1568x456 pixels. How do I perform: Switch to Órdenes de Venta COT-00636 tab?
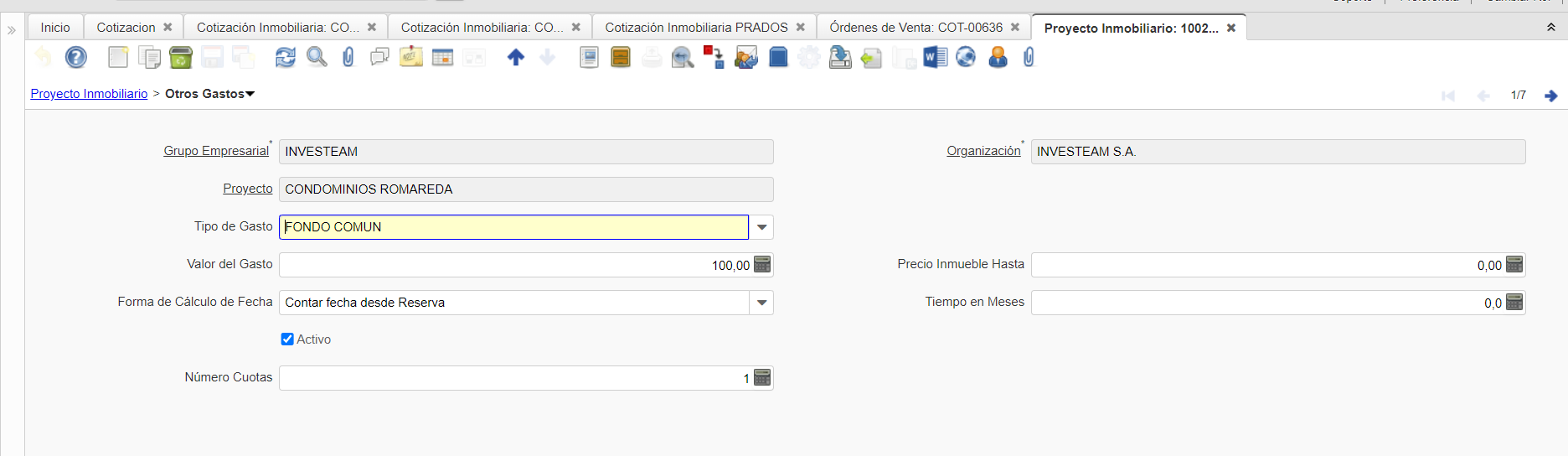pos(916,28)
